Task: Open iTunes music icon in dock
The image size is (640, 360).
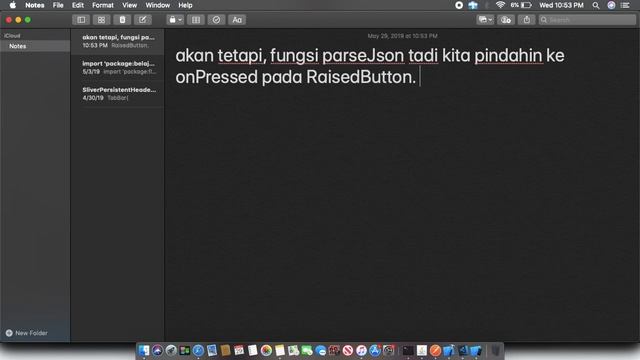Action: tap(361, 350)
